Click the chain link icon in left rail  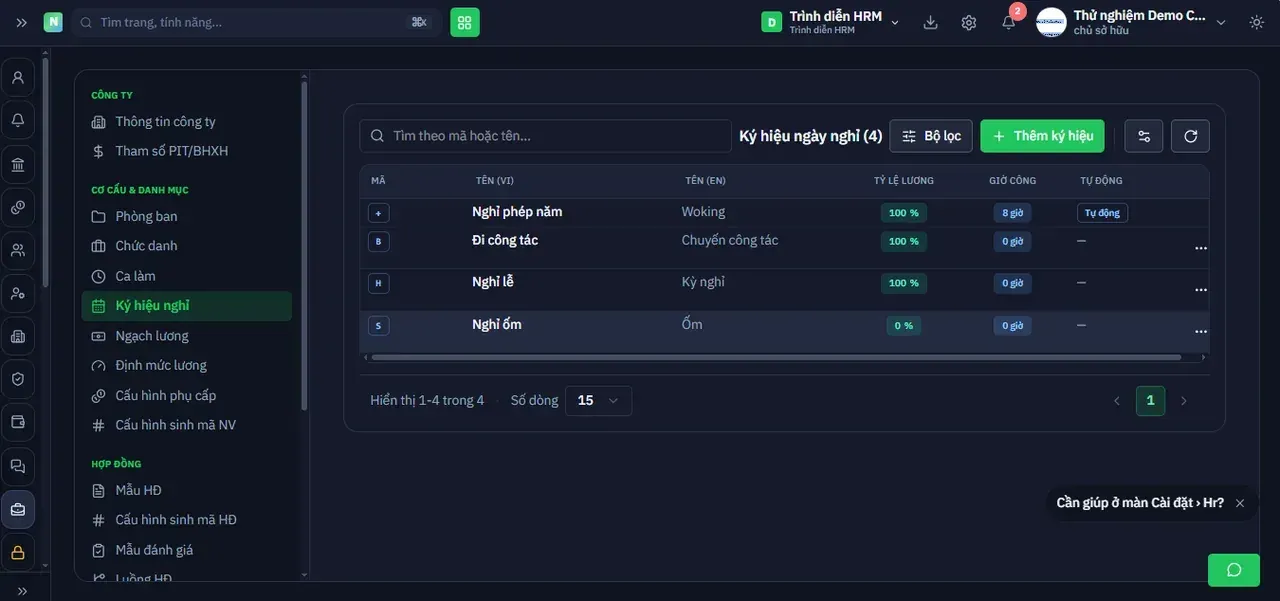click(18, 207)
